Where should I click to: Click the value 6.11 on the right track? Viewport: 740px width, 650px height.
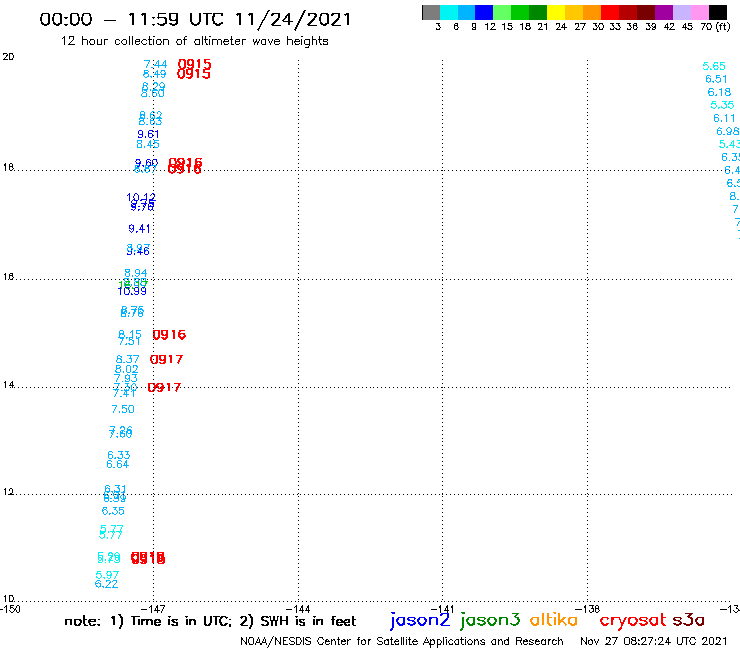click(x=724, y=118)
